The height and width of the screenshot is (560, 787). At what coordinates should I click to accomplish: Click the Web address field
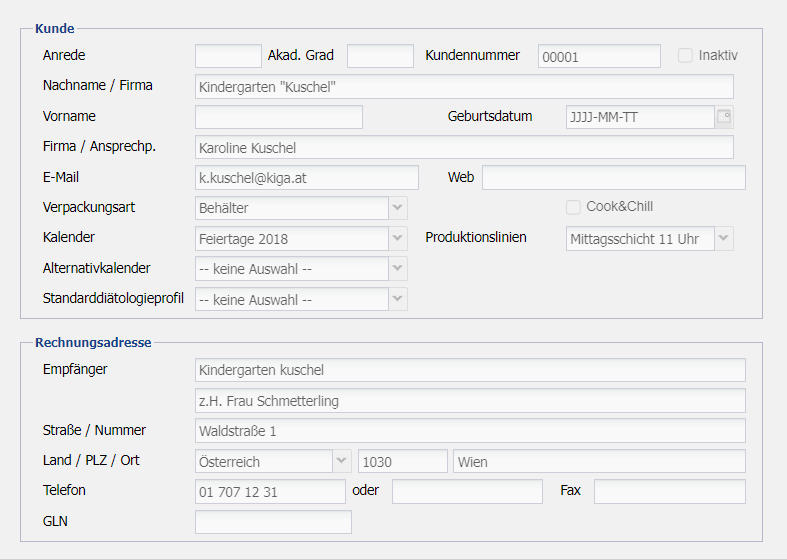coord(613,177)
